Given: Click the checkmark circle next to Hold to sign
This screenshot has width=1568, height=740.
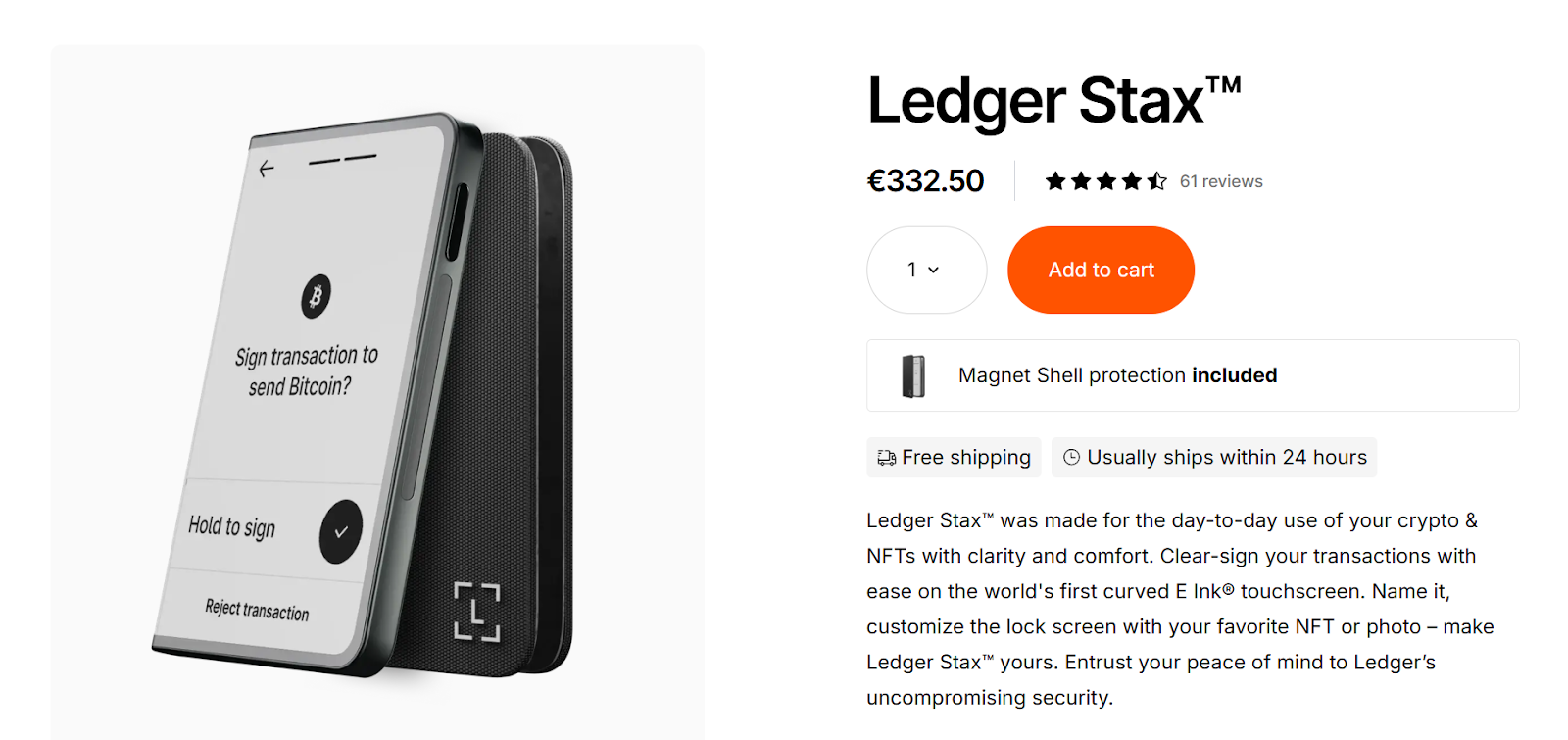Looking at the screenshot, I should point(341,531).
